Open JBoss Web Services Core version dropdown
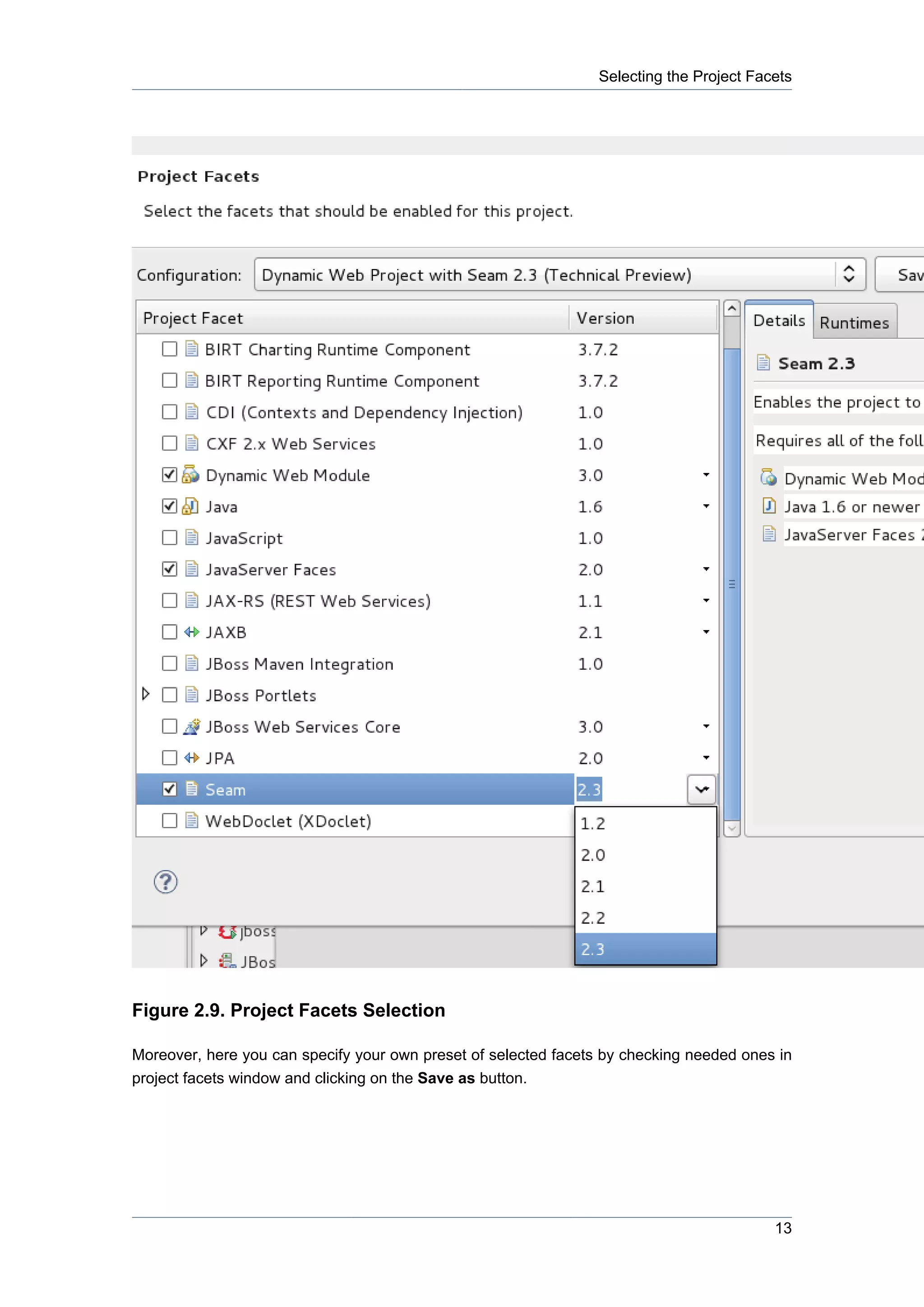Screen dimensions: 924x1307 pos(706,726)
